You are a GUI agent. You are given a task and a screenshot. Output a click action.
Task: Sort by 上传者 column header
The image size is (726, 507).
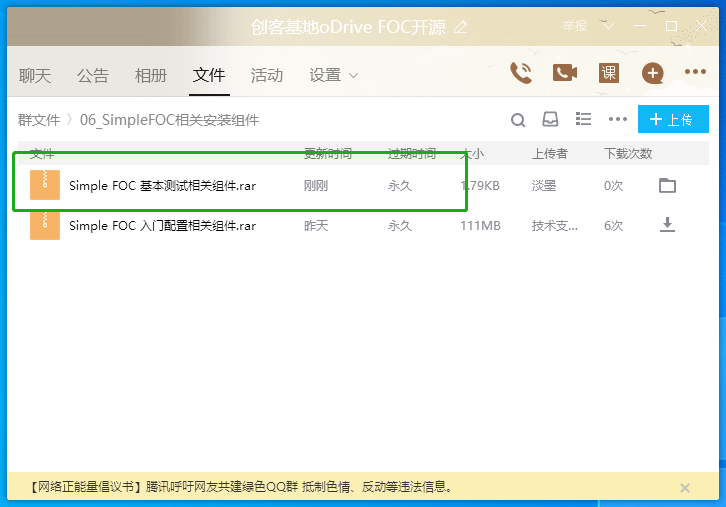click(550, 153)
